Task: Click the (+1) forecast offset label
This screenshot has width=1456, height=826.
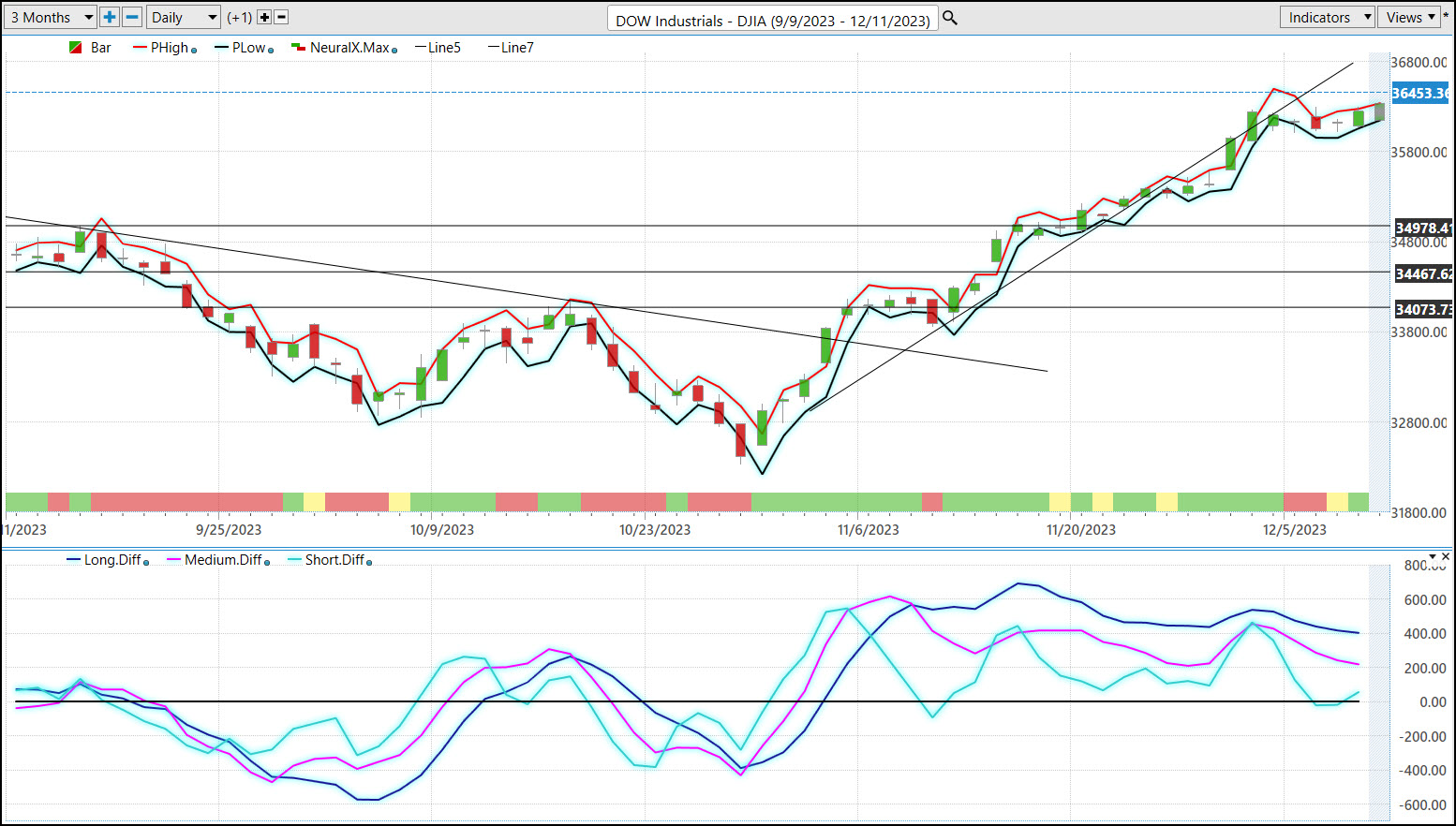Action: coord(240,18)
